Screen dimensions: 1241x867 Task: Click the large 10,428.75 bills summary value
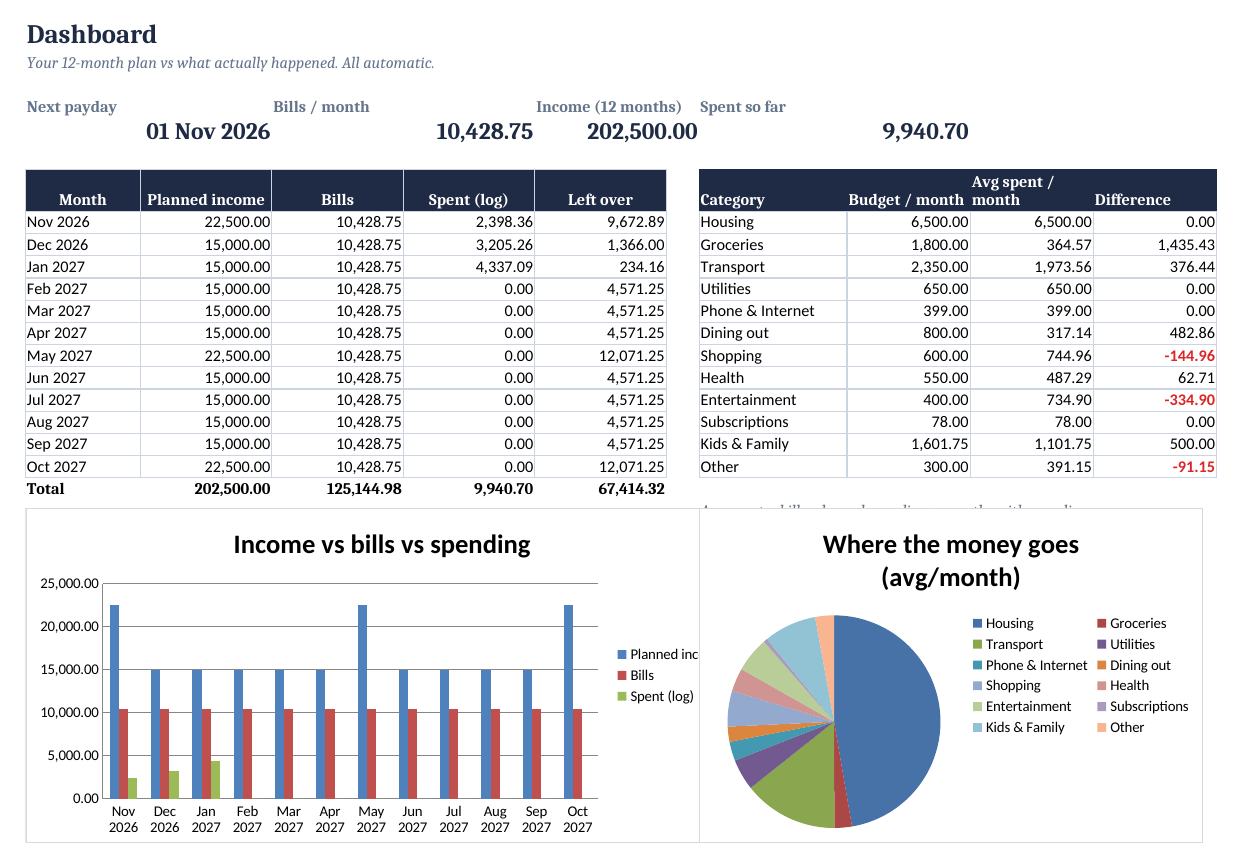tap(484, 131)
